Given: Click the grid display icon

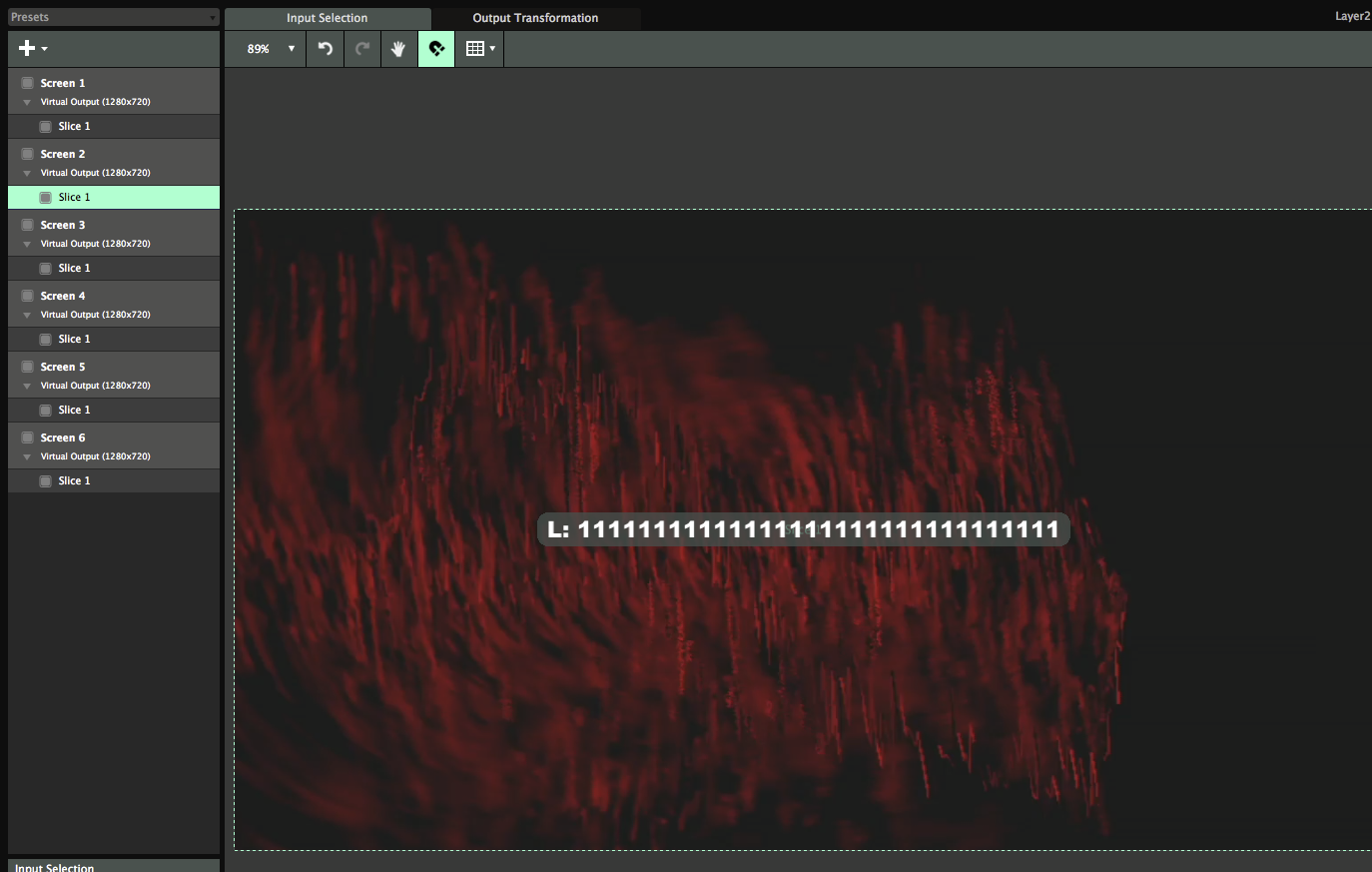Looking at the screenshot, I should (475, 49).
